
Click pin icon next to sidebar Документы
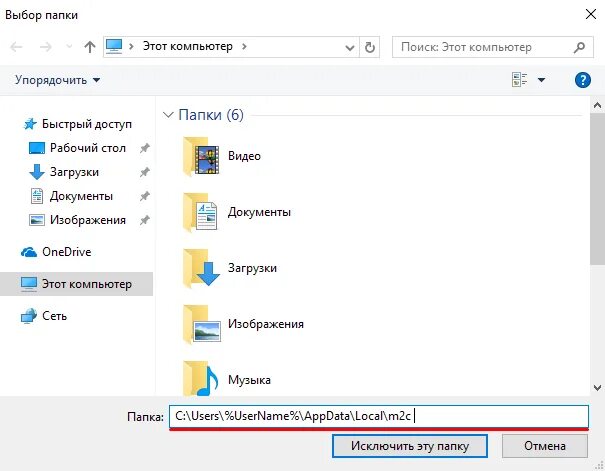click(x=145, y=196)
